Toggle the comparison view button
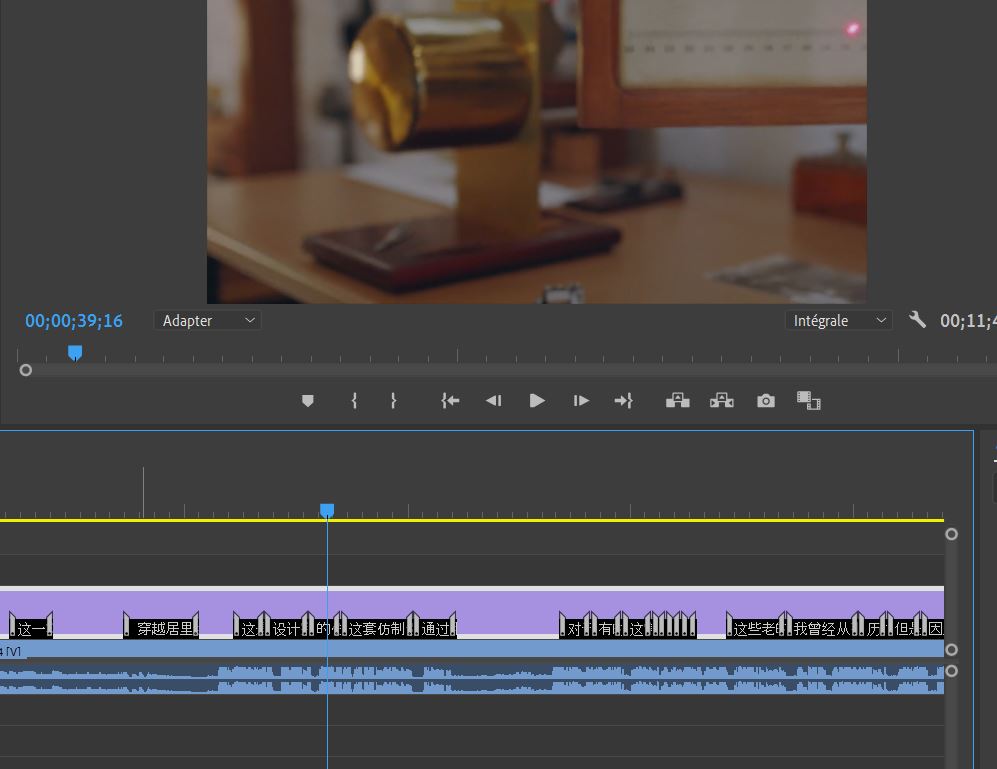Image resolution: width=997 pixels, height=769 pixels. pos(808,401)
